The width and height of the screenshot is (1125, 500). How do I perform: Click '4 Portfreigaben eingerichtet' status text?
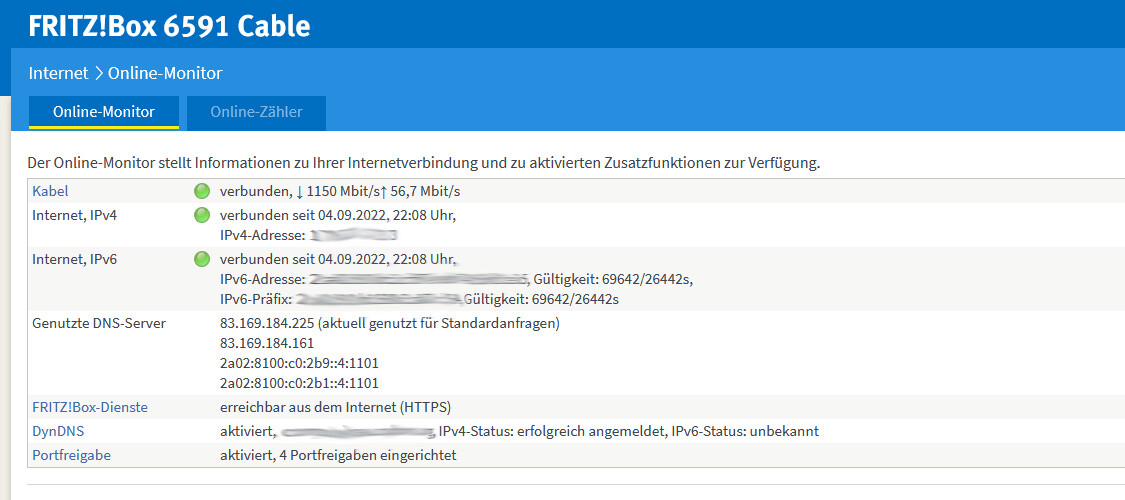pyautogui.click(x=368, y=455)
